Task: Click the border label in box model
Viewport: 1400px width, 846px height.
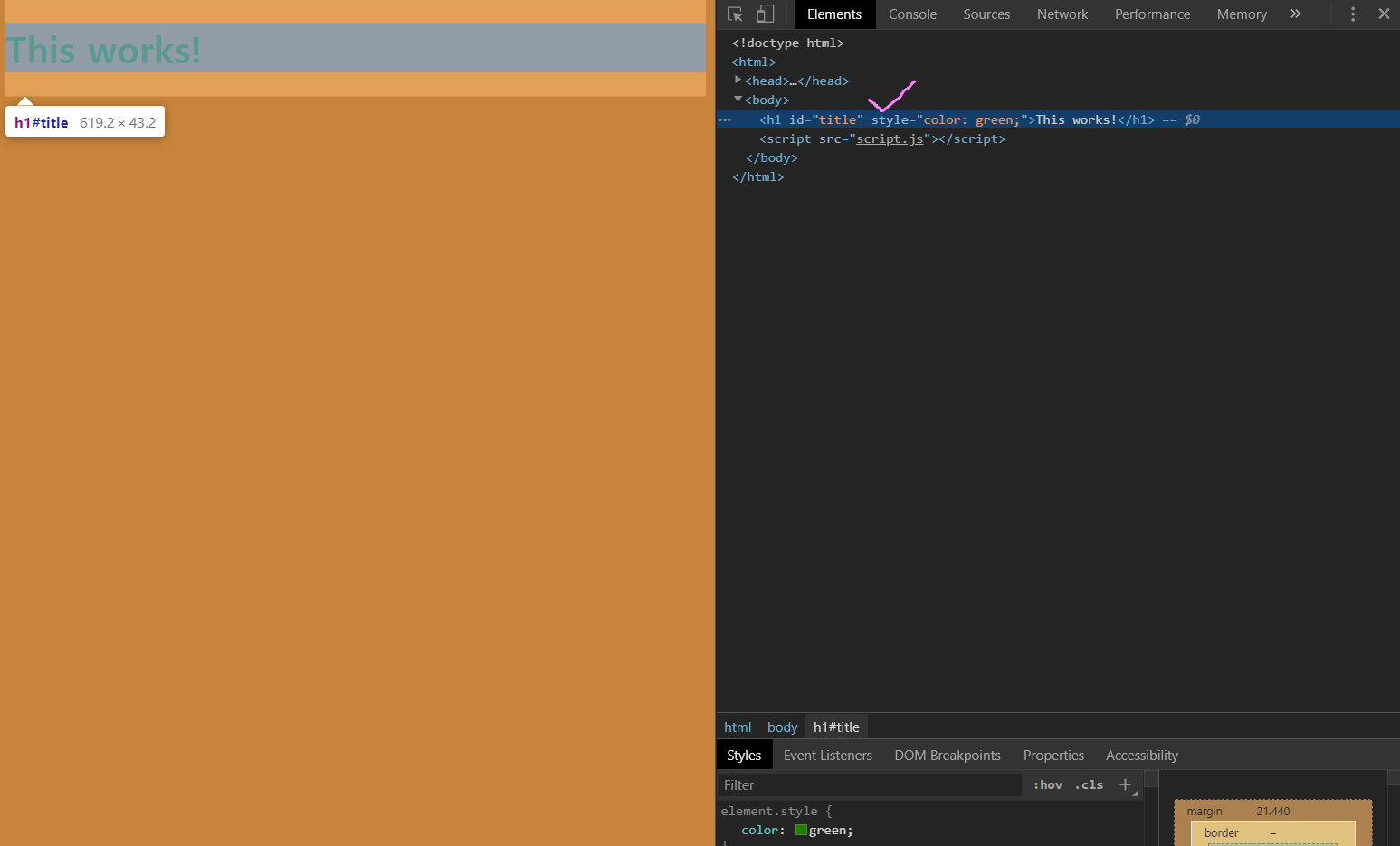Action: point(1221,832)
